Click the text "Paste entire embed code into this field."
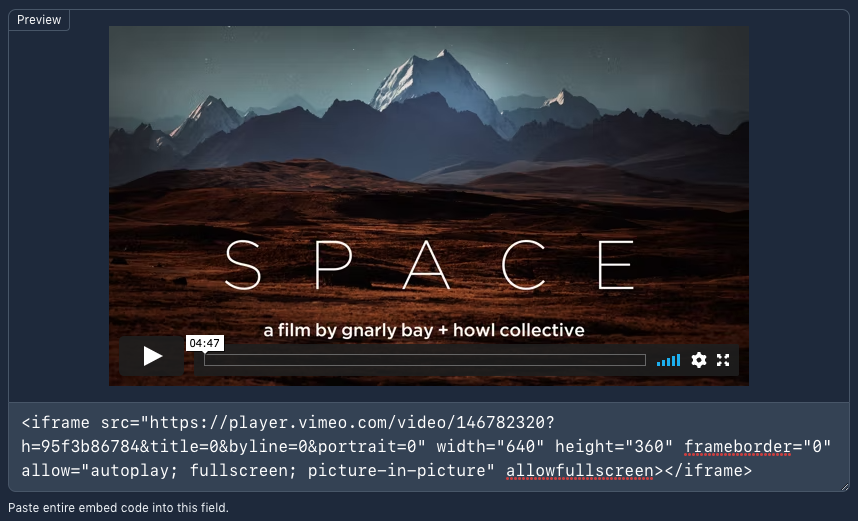 point(118,508)
